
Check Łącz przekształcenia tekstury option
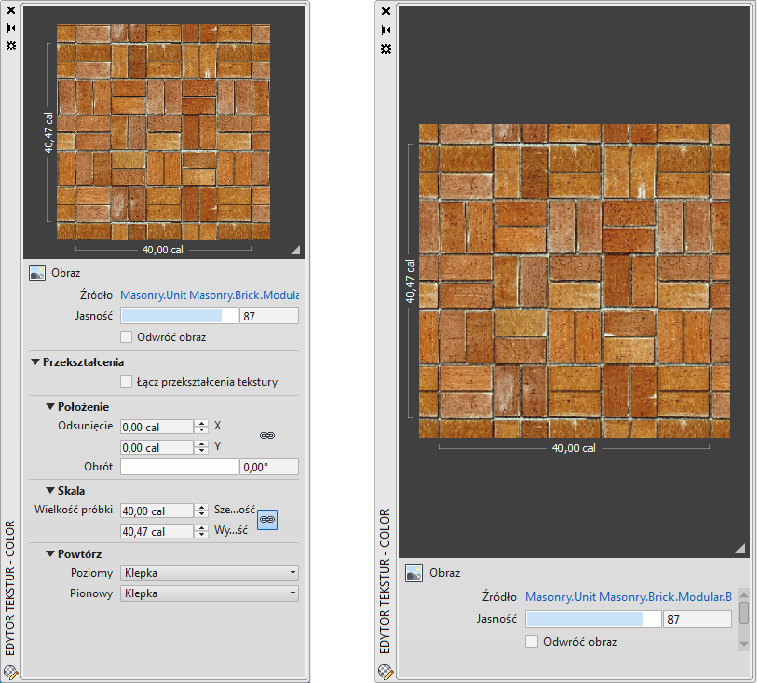tap(126, 381)
